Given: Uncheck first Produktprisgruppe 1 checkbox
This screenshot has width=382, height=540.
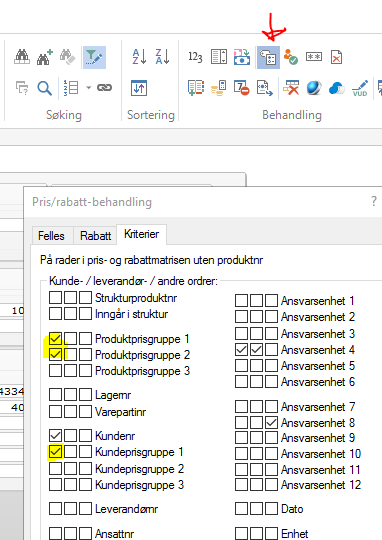Looking at the screenshot, I should click(x=55, y=339).
